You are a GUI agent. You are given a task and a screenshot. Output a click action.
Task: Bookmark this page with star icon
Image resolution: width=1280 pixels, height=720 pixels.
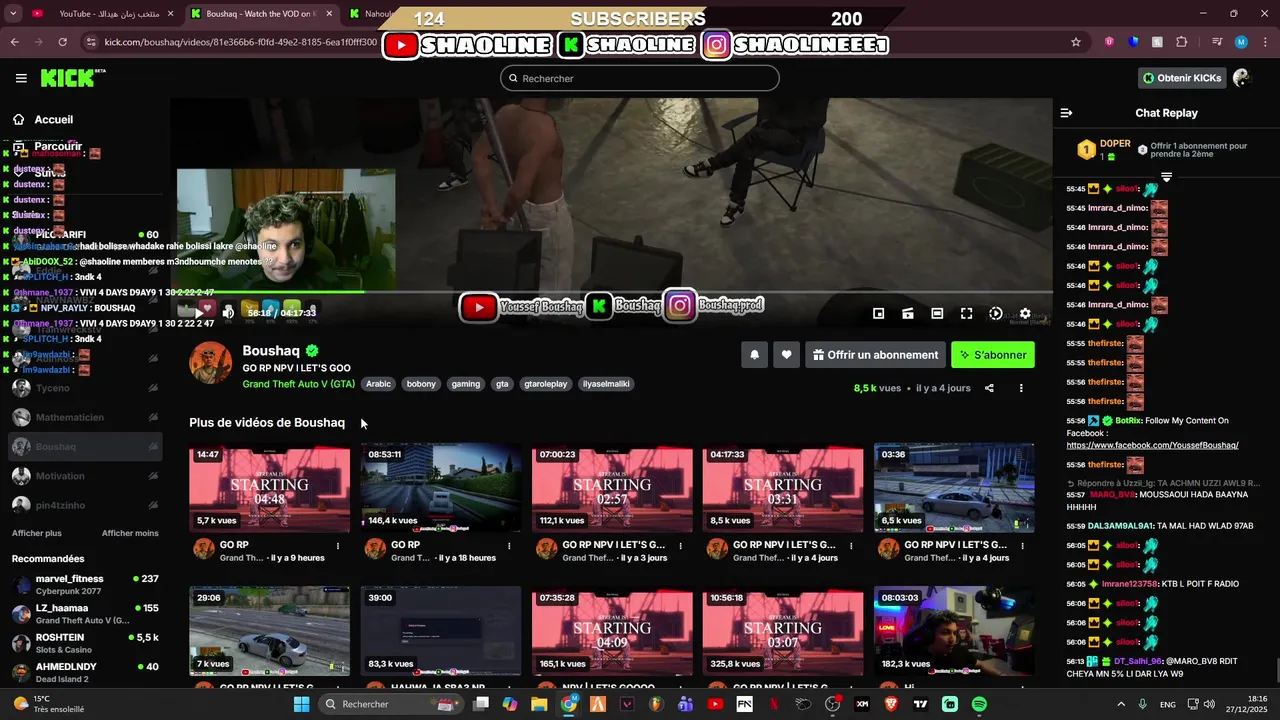1076,42
